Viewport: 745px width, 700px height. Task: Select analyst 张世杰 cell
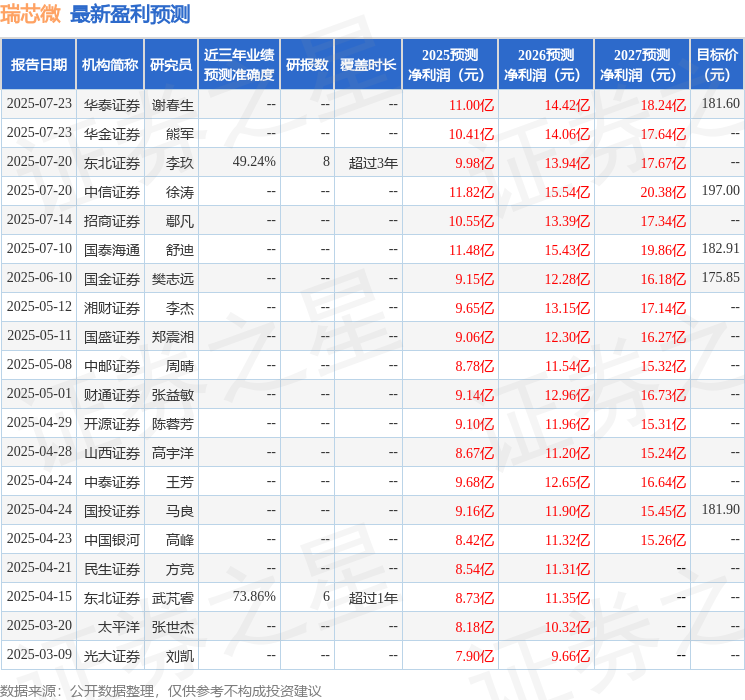point(173,627)
